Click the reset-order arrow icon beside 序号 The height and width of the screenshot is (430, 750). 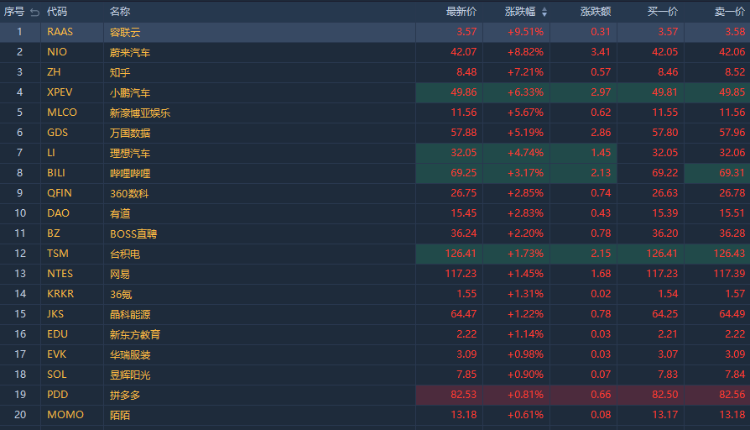coord(35,12)
